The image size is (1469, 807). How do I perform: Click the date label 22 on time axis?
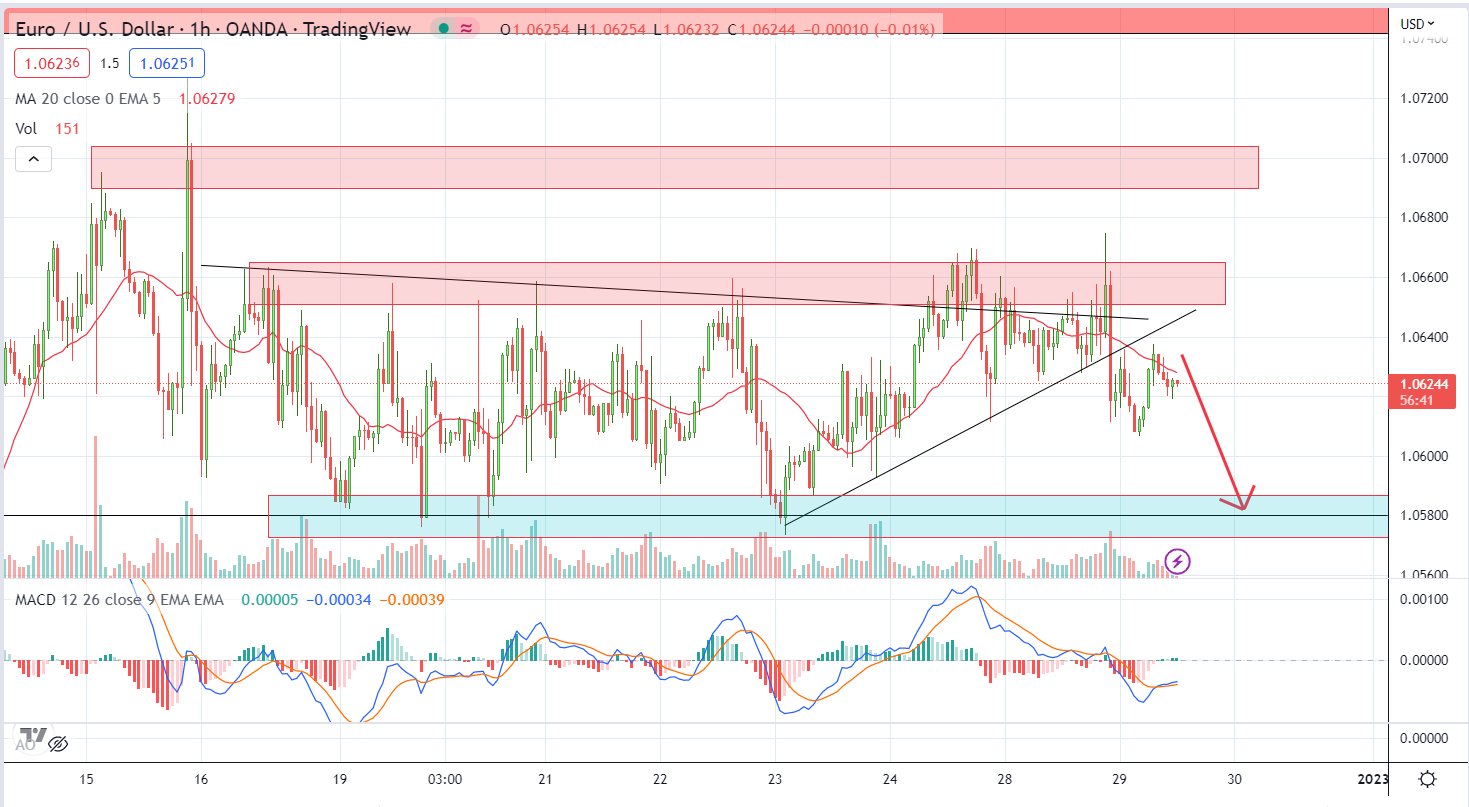(x=660, y=778)
